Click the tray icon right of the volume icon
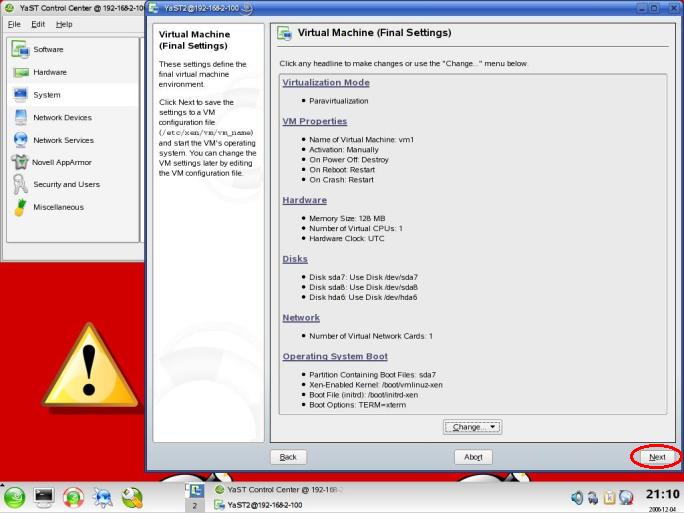Viewport: 684px width, 513px height. [x=593, y=498]
